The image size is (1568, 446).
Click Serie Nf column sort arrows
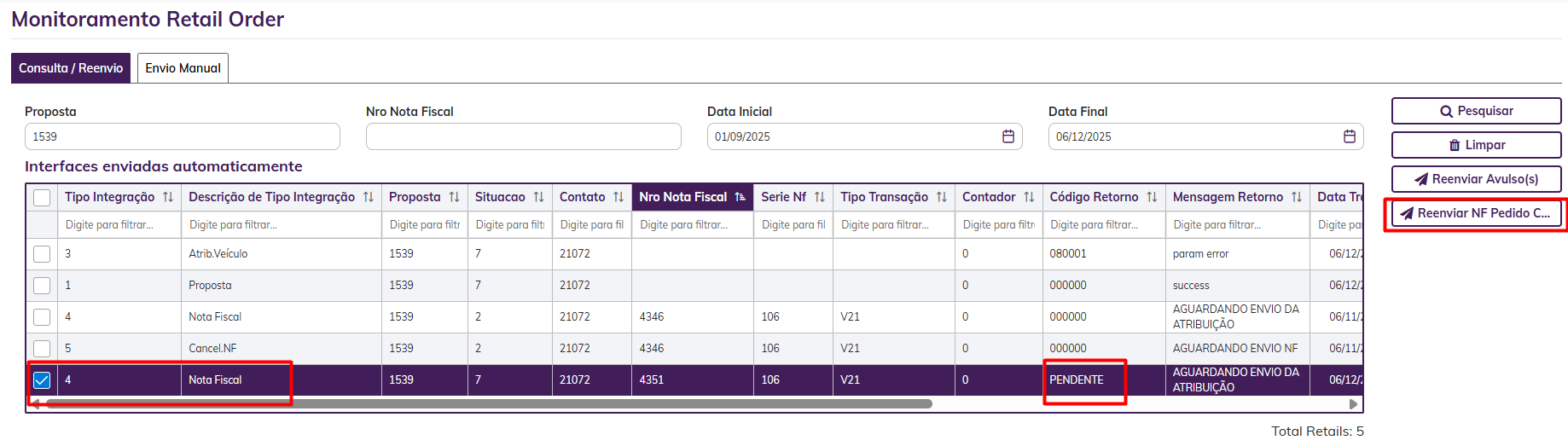point(819,197)
